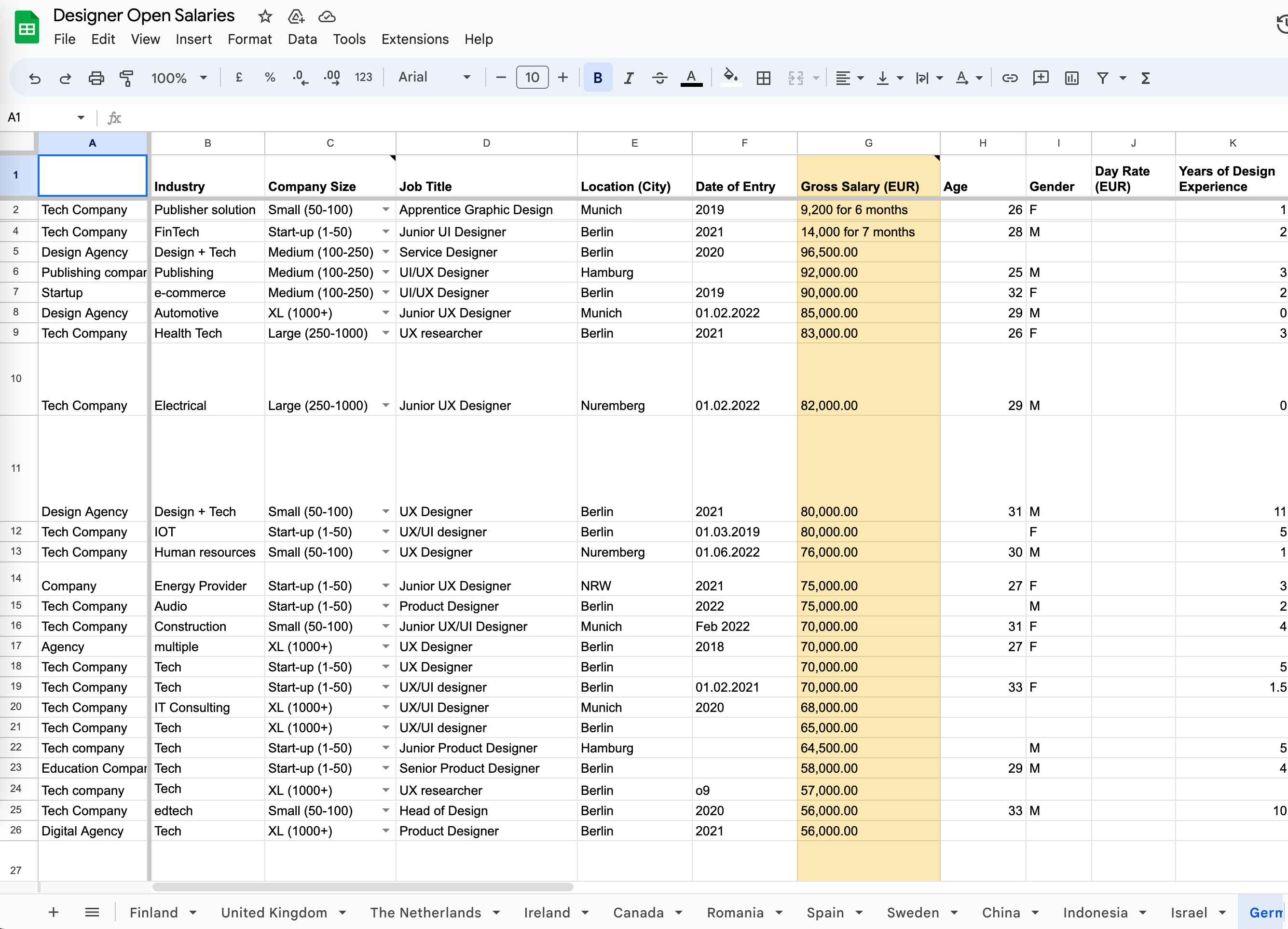The image size is (1288, 929).
Task: Click the All Sheets list button
Action: click(92, 912)
